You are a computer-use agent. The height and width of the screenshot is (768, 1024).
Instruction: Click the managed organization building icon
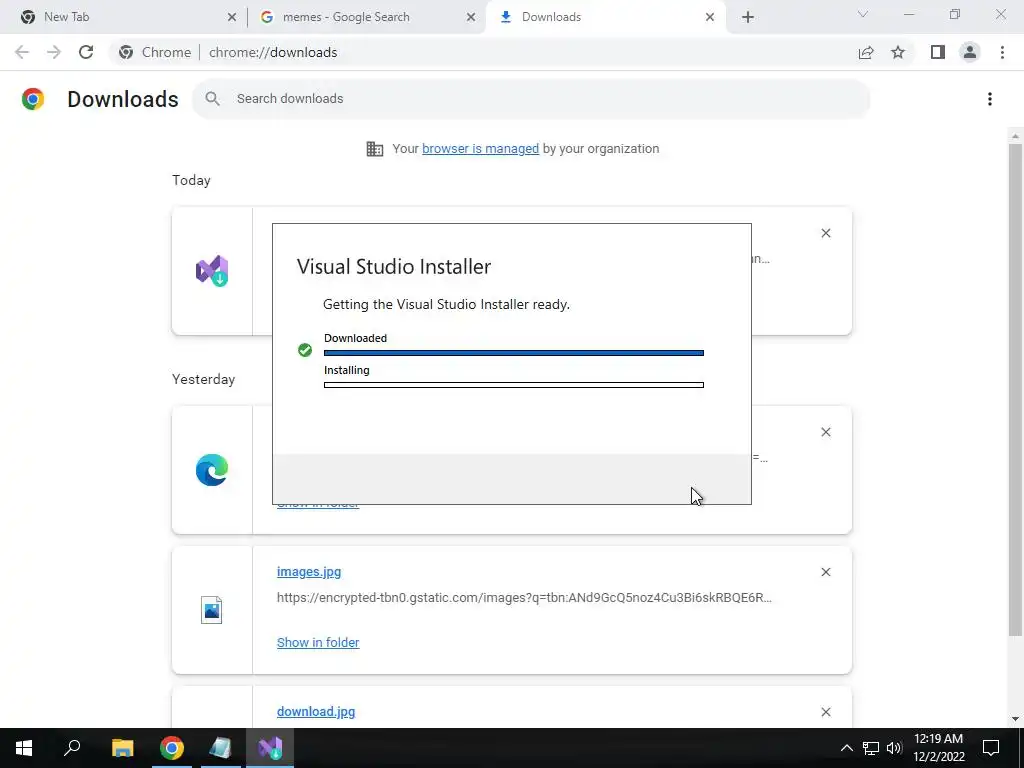[x=375, y=149]
